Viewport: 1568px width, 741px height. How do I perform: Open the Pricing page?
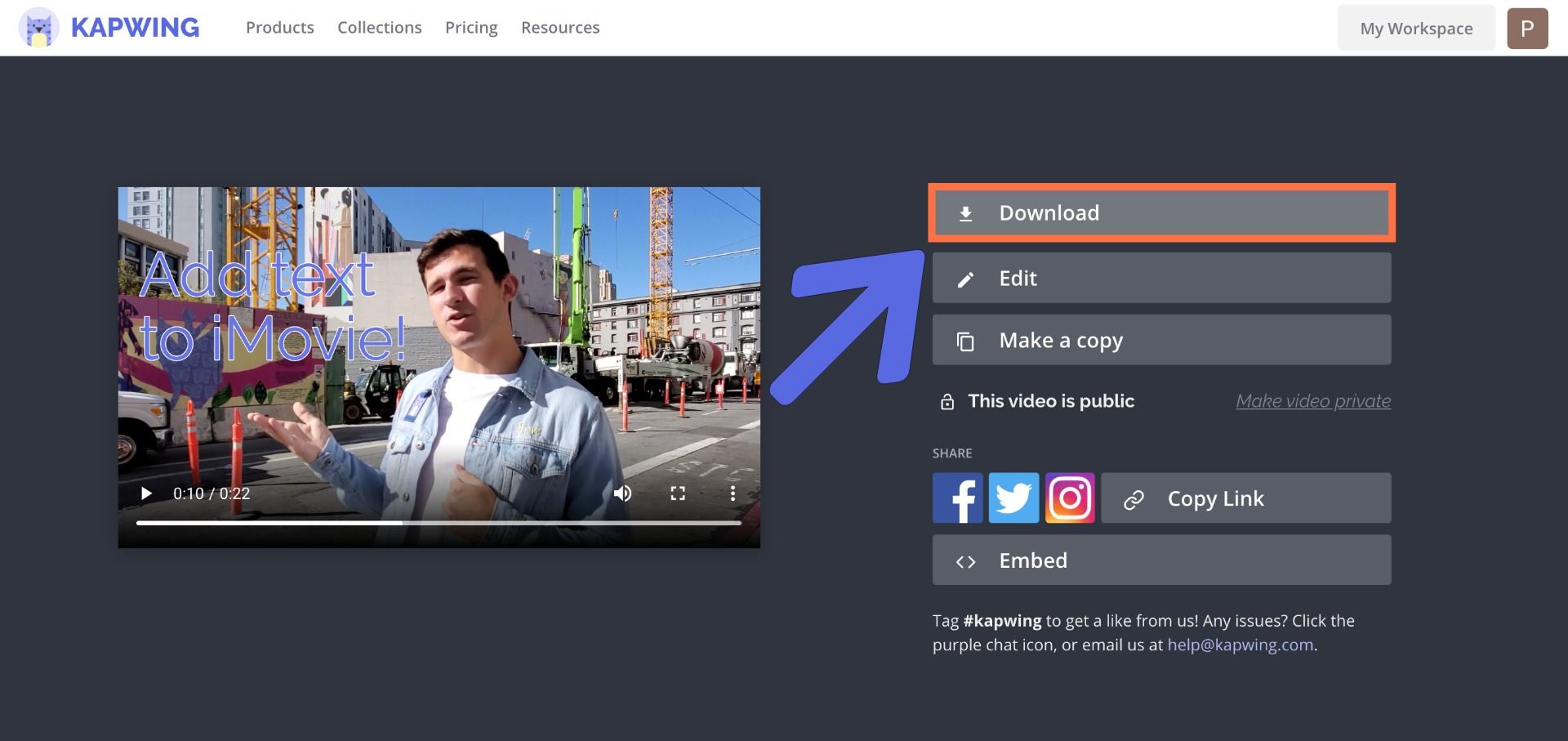tap(471, 28)
